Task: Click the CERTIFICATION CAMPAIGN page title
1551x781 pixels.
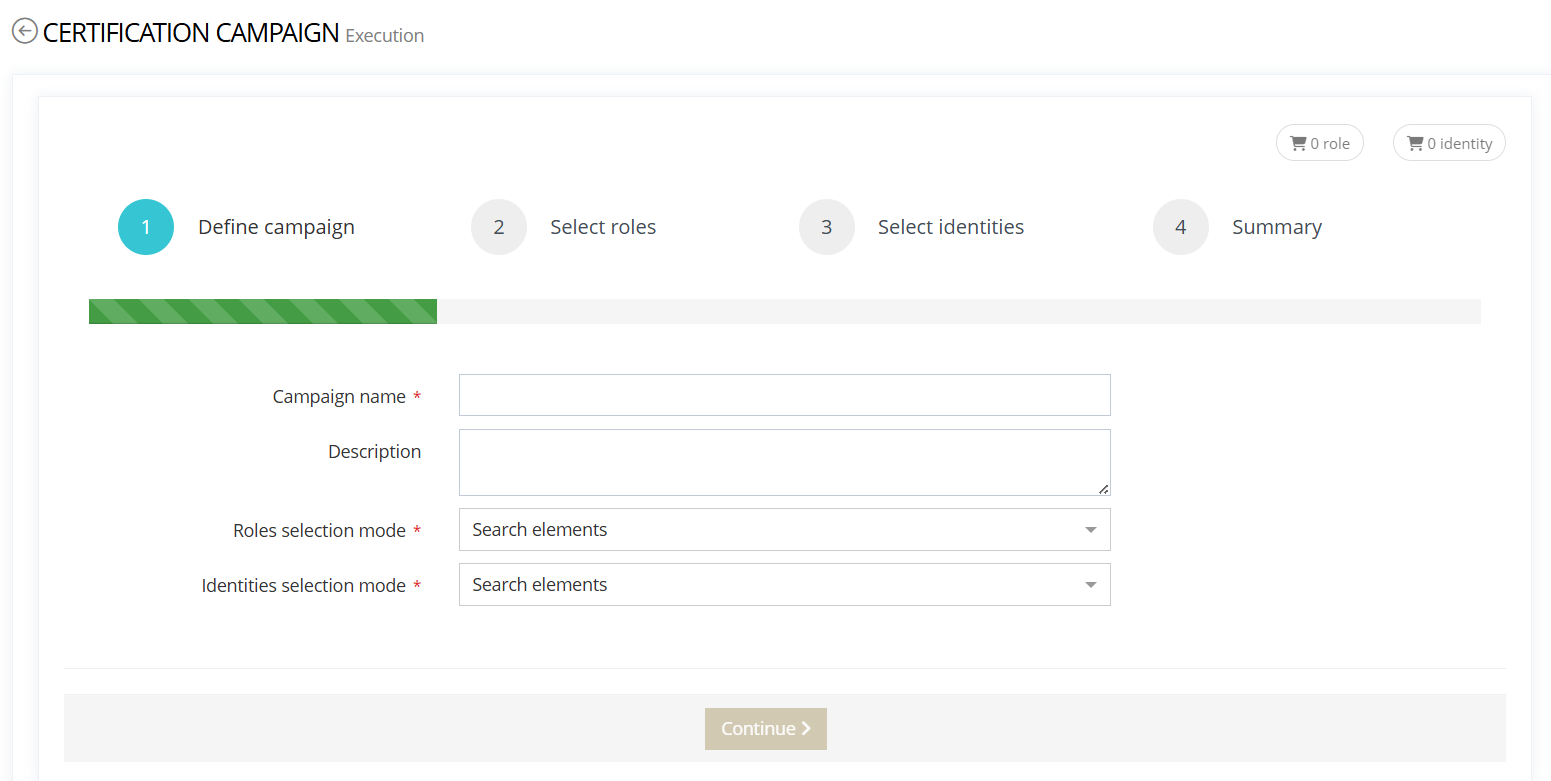Action: [x=191, y=32]
